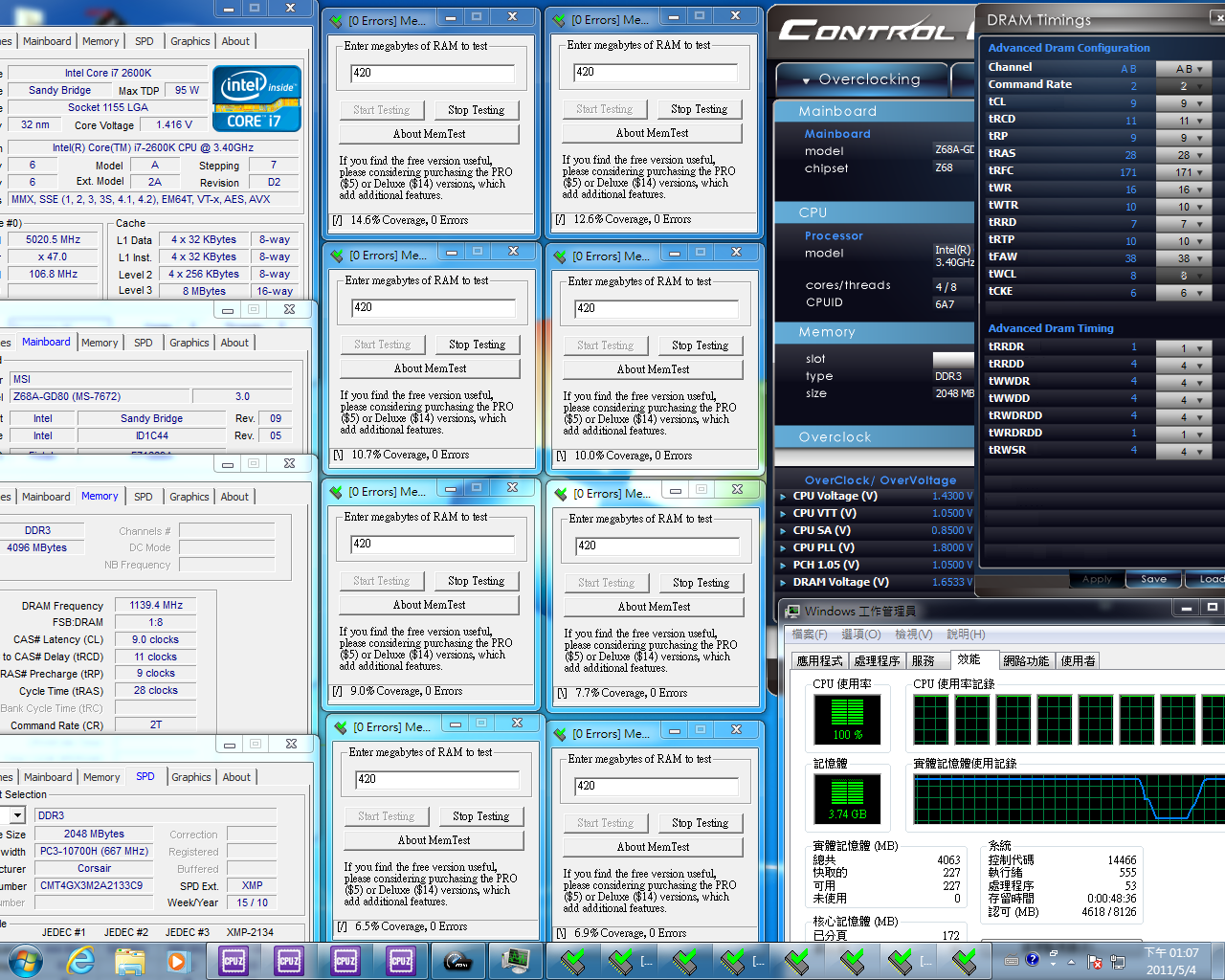Launch Windows Media Player from taskbar
1225x980 pixels.
[177, 960]
